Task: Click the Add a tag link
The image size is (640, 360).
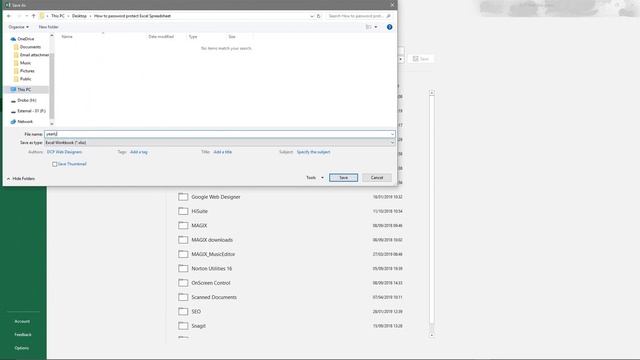Action: click(x=139, y=152)
